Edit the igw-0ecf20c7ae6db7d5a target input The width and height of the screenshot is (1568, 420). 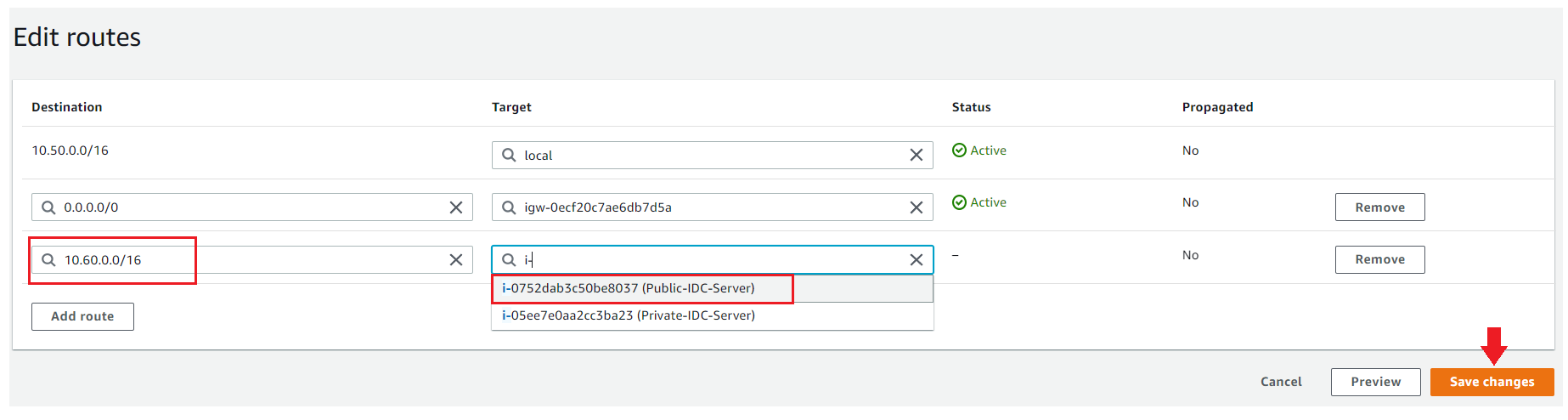tap(712, 207)
